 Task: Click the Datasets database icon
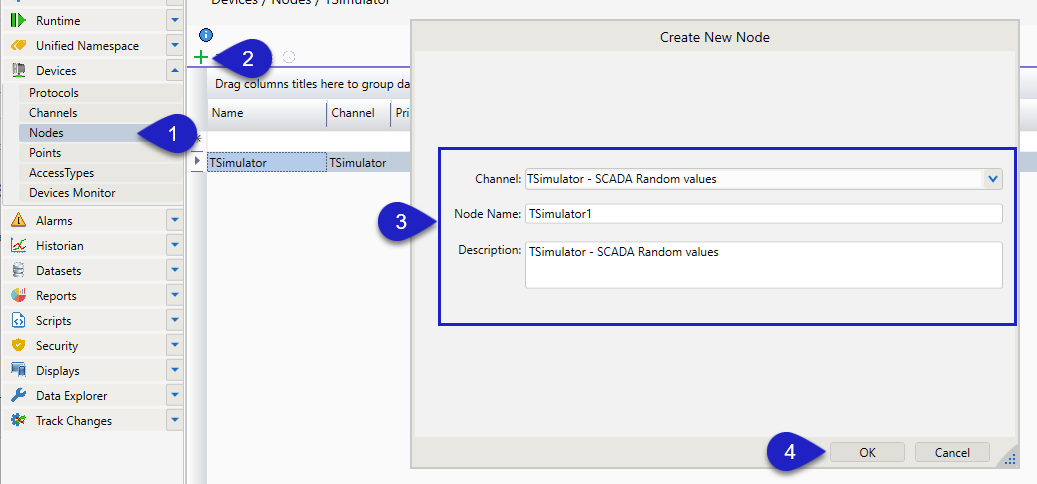pyautogui.click(x=18, y=271)
